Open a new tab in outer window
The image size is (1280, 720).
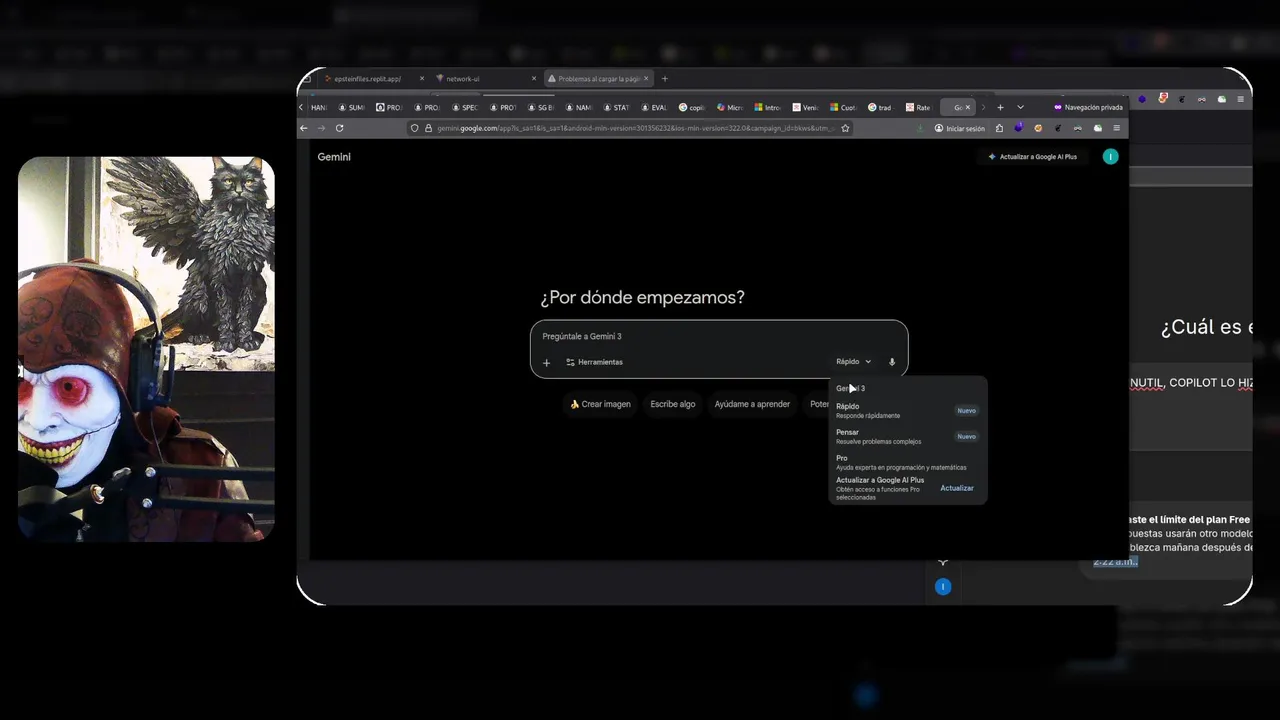tap(665, 79)
